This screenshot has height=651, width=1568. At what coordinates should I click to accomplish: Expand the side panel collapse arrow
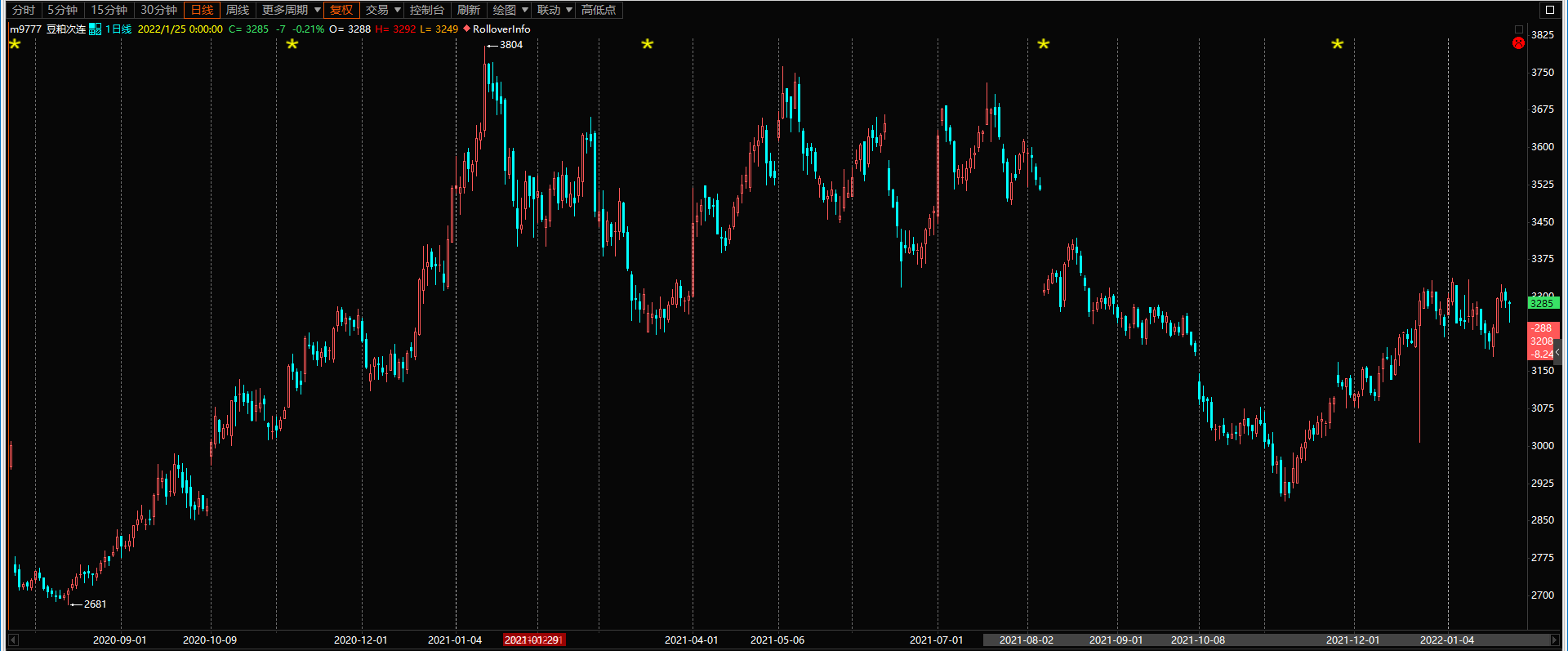coord(1557,351)
